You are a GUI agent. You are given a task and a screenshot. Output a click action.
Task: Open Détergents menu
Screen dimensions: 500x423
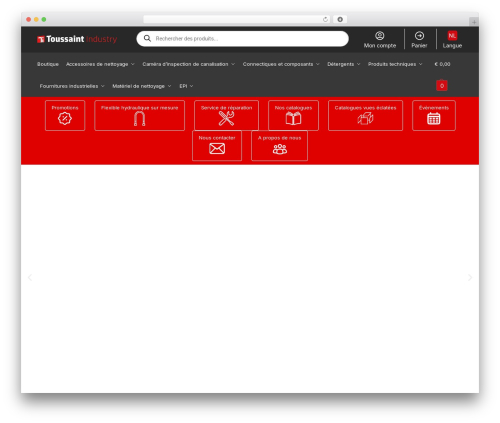click(x=340, y=64)
